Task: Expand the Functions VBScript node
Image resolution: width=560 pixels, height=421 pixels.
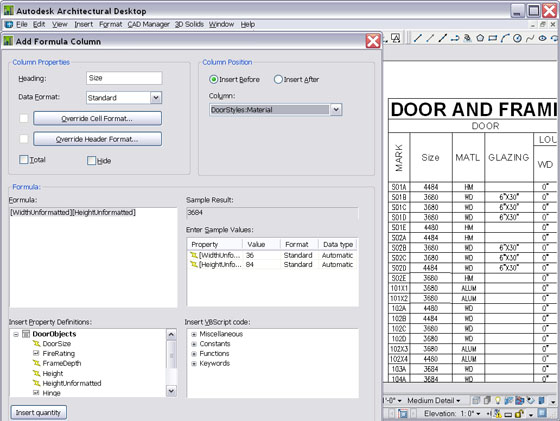Action: (194, 354)
